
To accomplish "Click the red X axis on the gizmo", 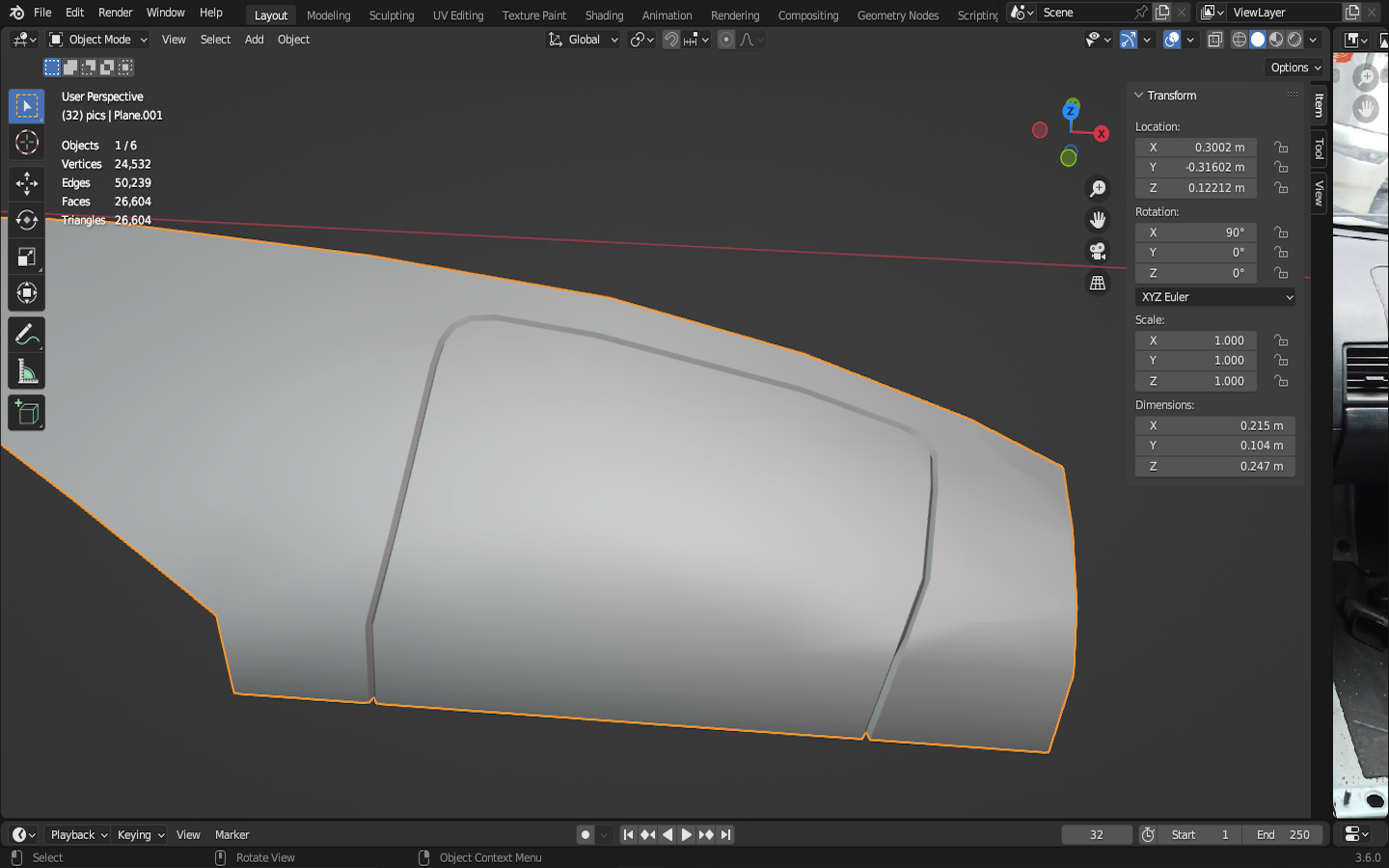I will click(x=1102, y=134).
